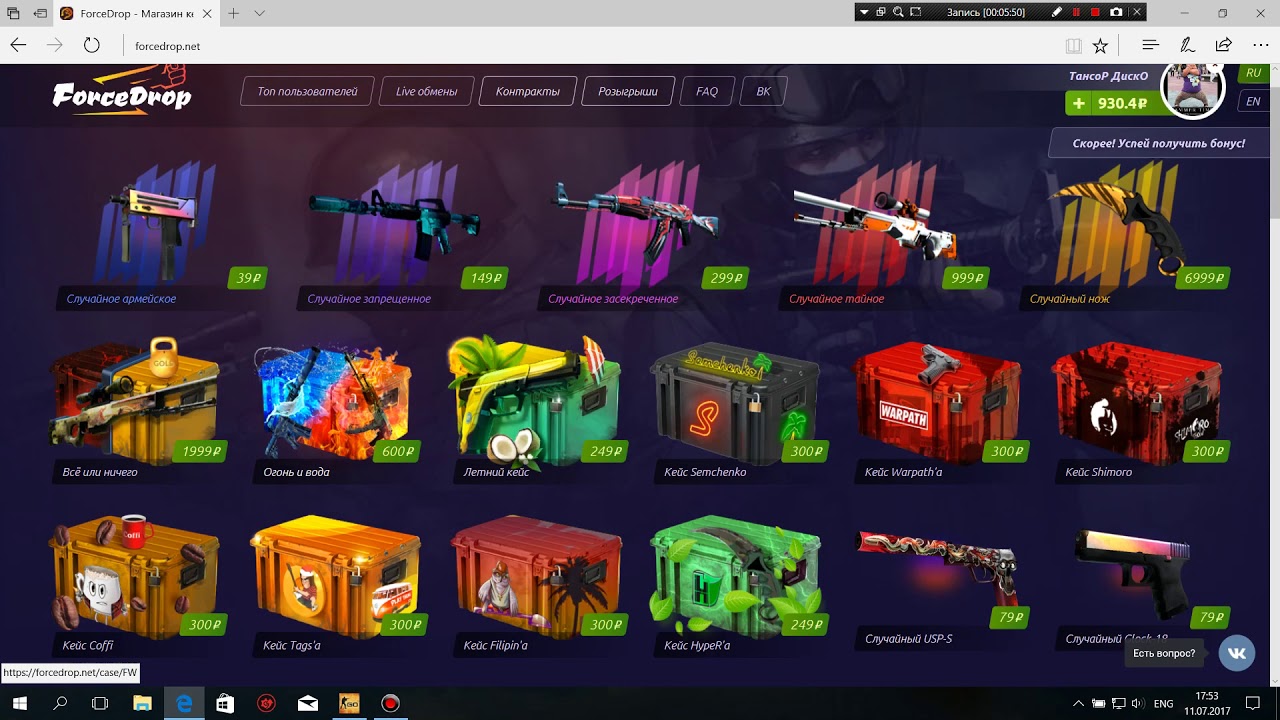Screen dimensions: 1280x720
Task: Click the VK Есть вопрос? chat button
Action: pos(1237,653)
